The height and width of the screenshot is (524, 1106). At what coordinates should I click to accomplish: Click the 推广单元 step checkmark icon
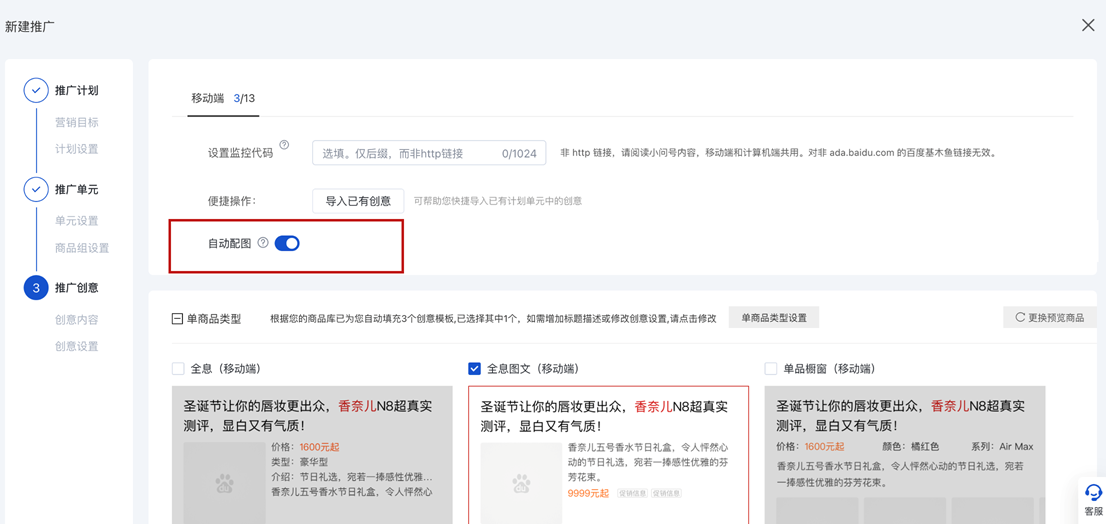coord(35,189)
